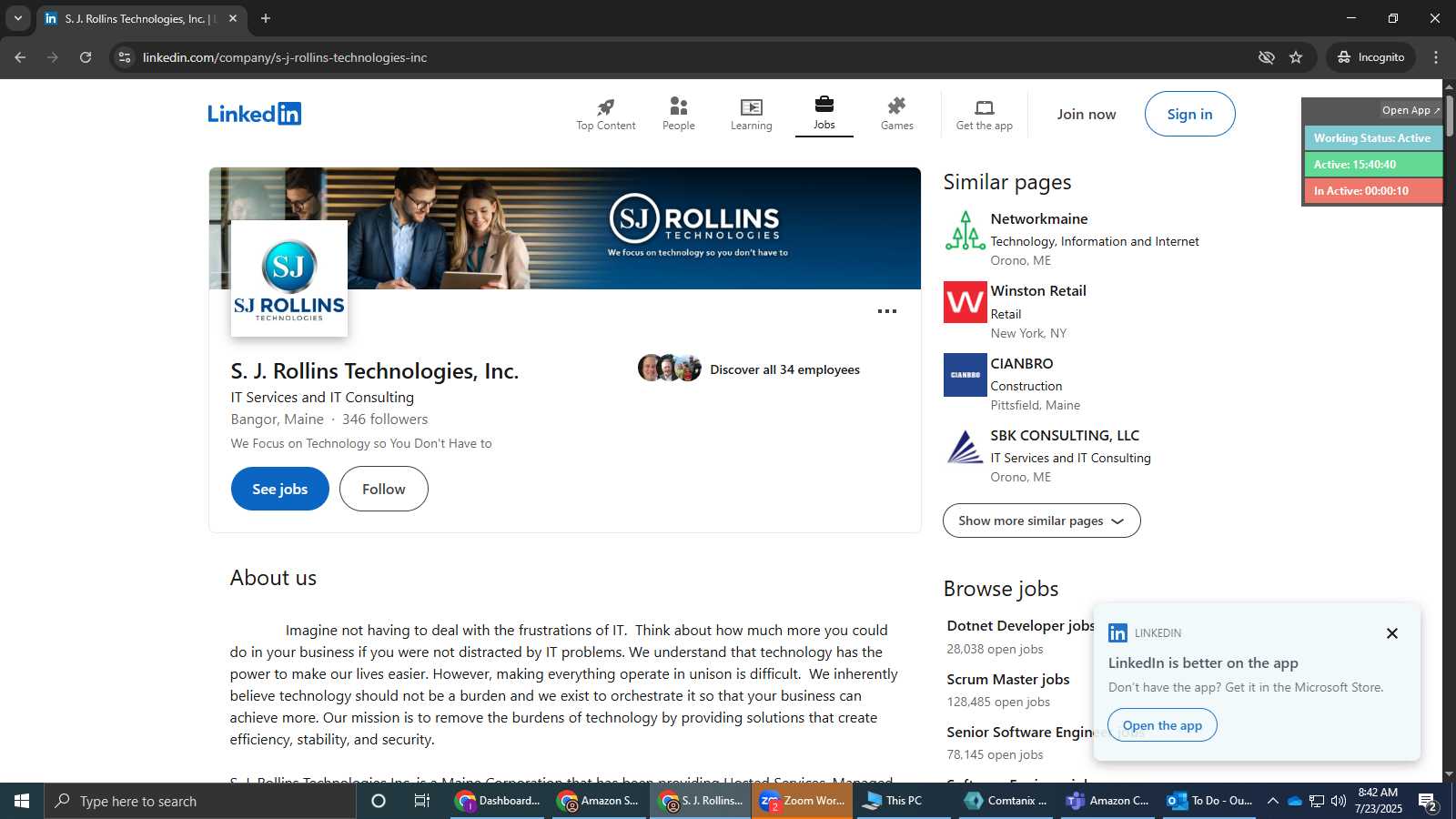The height and width of the screenshot is (819, 1456).
Task: Click the third-party cookies eye icon
Action: coord(1266,57)
